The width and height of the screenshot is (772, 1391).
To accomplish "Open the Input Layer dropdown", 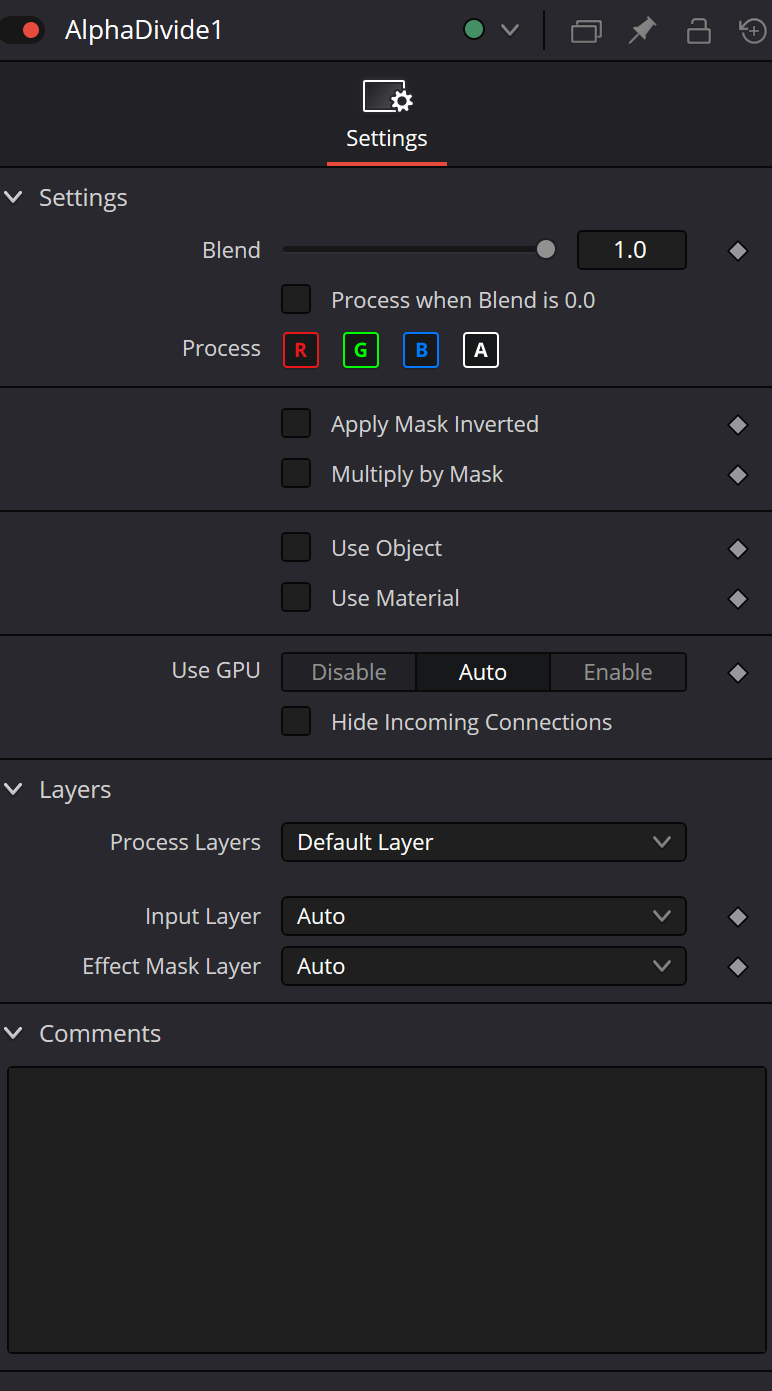I will (x=484, y=916).
